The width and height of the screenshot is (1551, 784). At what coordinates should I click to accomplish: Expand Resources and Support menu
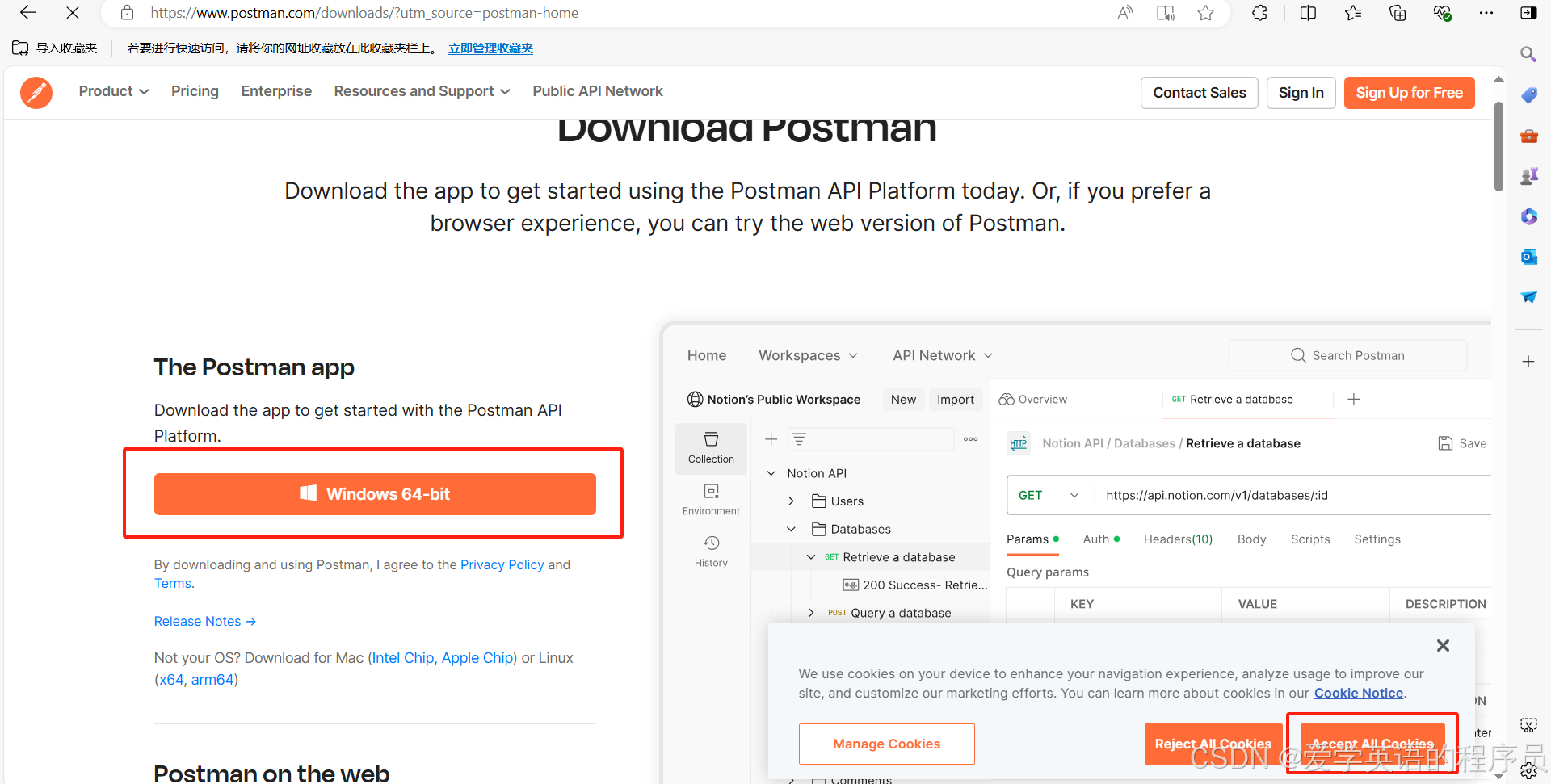(422, 91)
